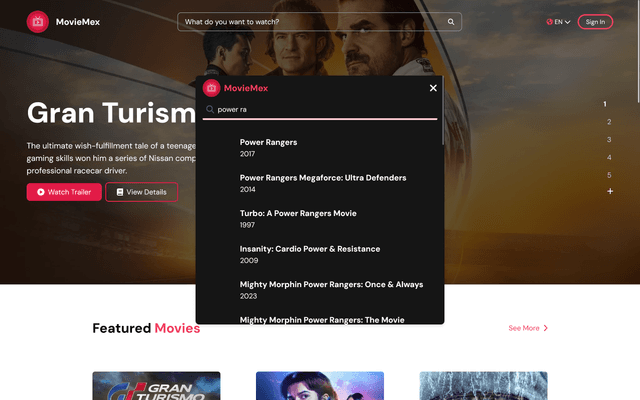640x400 pixels.
Task: Open the third featured movie poster
Action: point(483,386)
